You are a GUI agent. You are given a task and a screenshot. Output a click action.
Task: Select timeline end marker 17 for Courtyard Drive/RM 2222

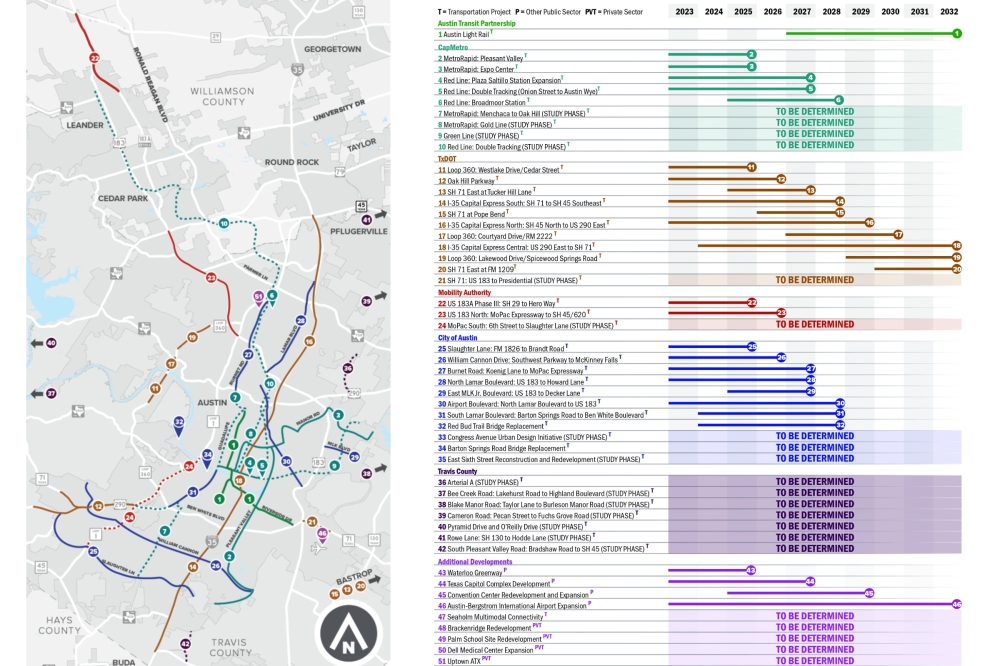(898, 235)
